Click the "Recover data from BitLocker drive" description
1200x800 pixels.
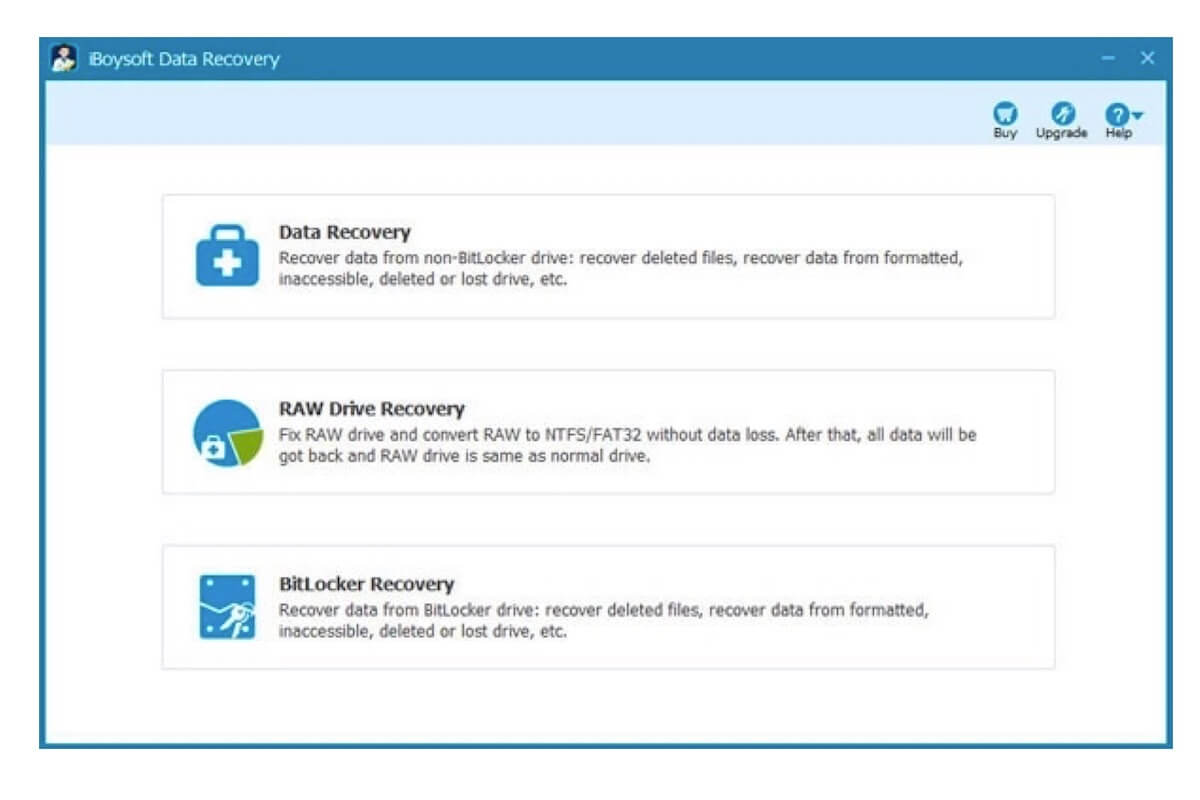(604, 620)
